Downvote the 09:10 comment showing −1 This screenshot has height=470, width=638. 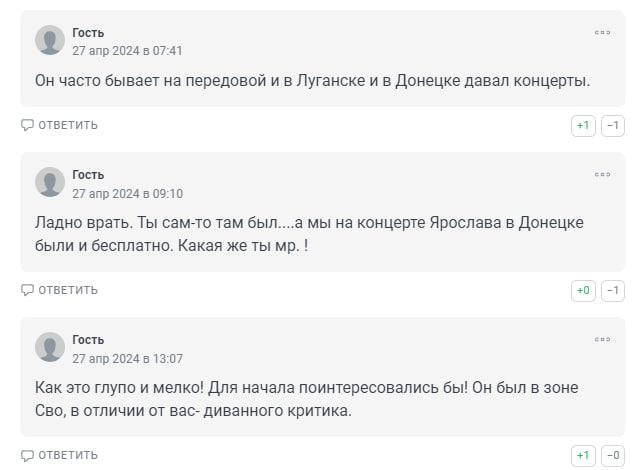point(612,290)
